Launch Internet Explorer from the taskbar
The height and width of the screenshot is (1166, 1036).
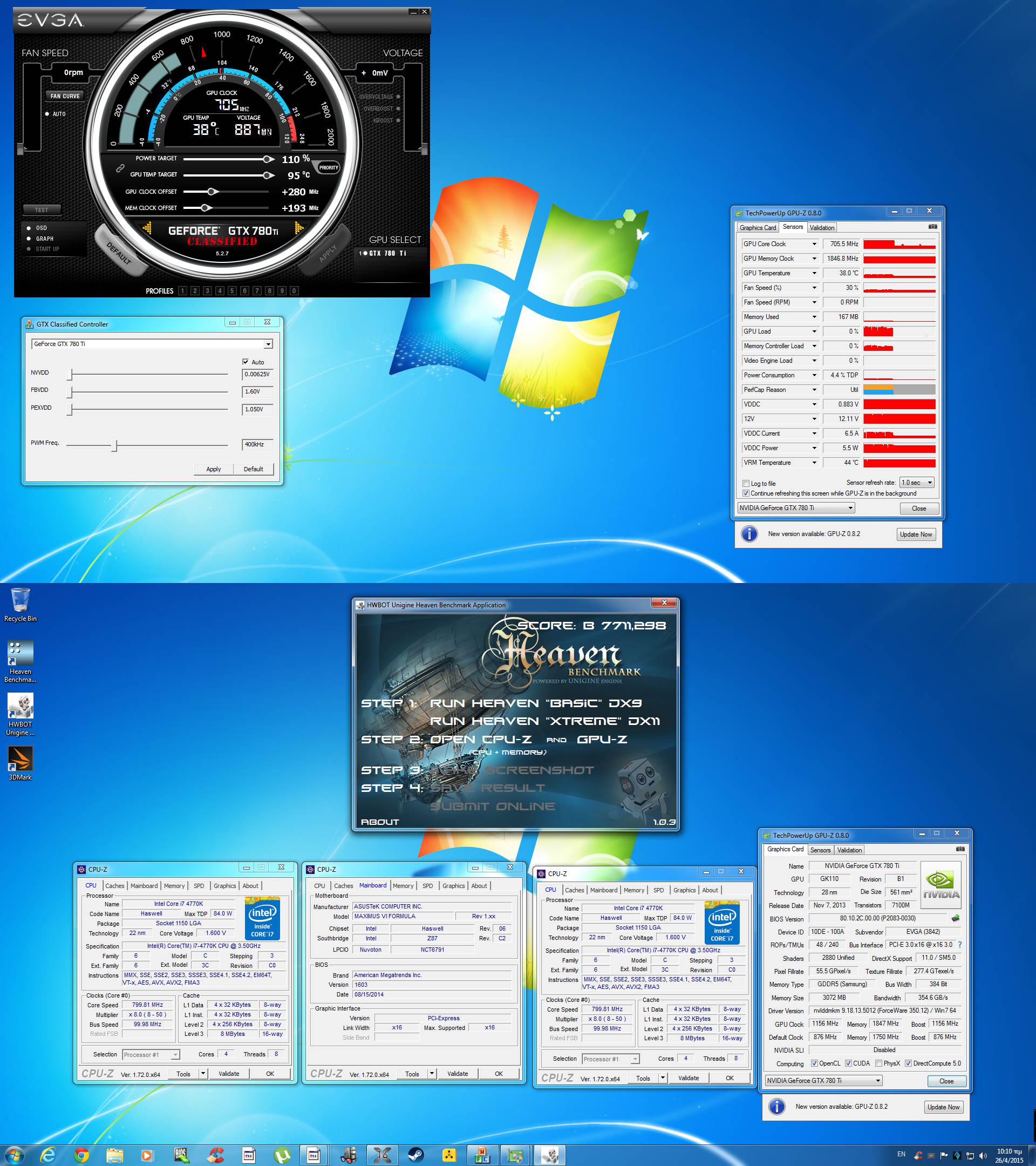(x=48, y=1156)
